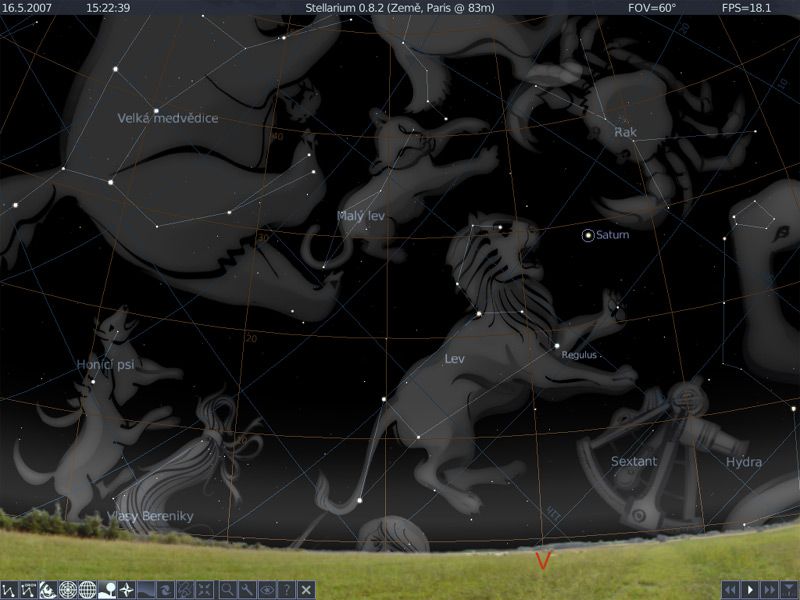The height and width of the screenshot is (600, 800).
Task: Center on selected object icon
Action: pos(205,590)
